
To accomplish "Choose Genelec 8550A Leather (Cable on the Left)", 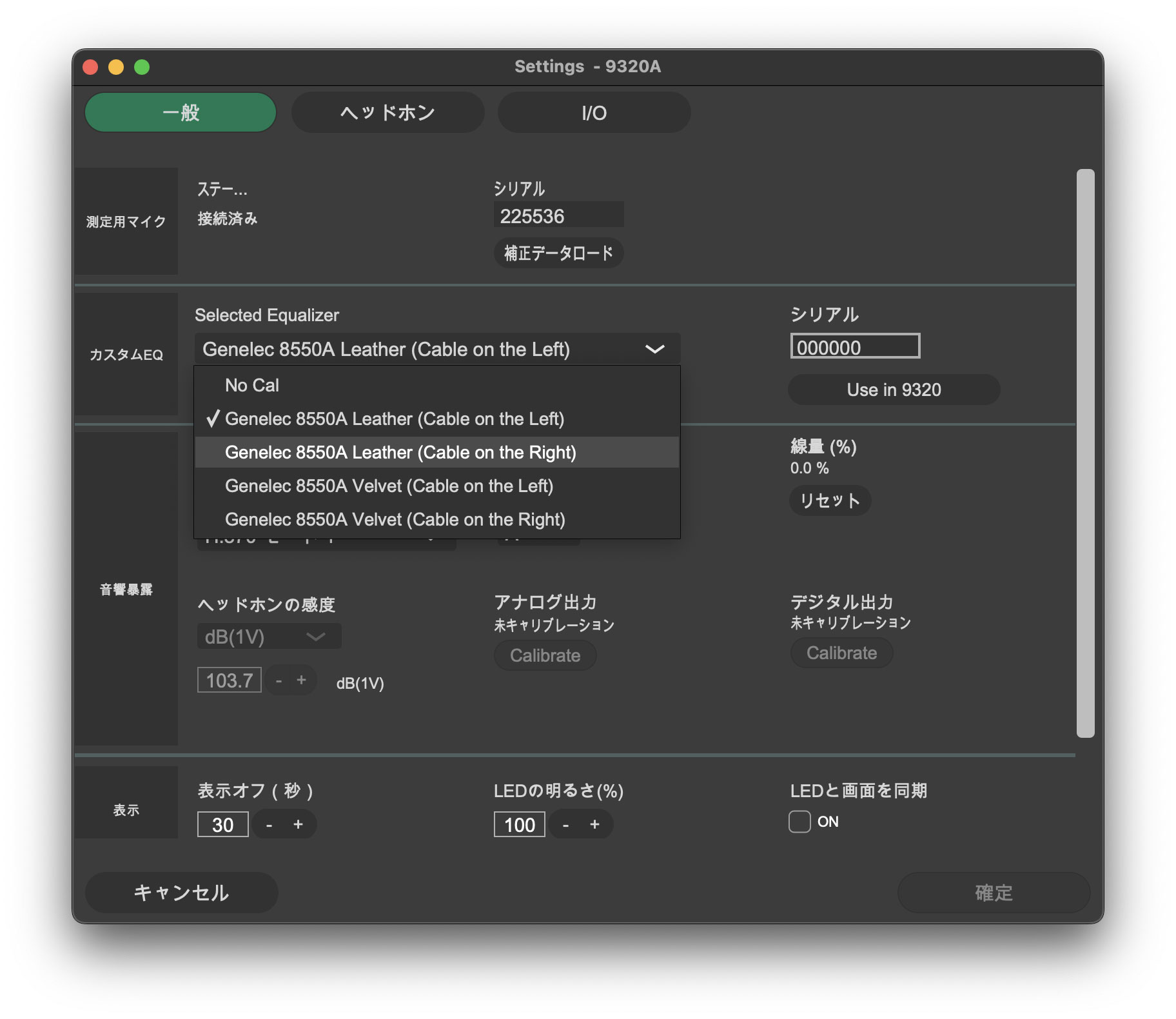I will (x=437, y=419).
